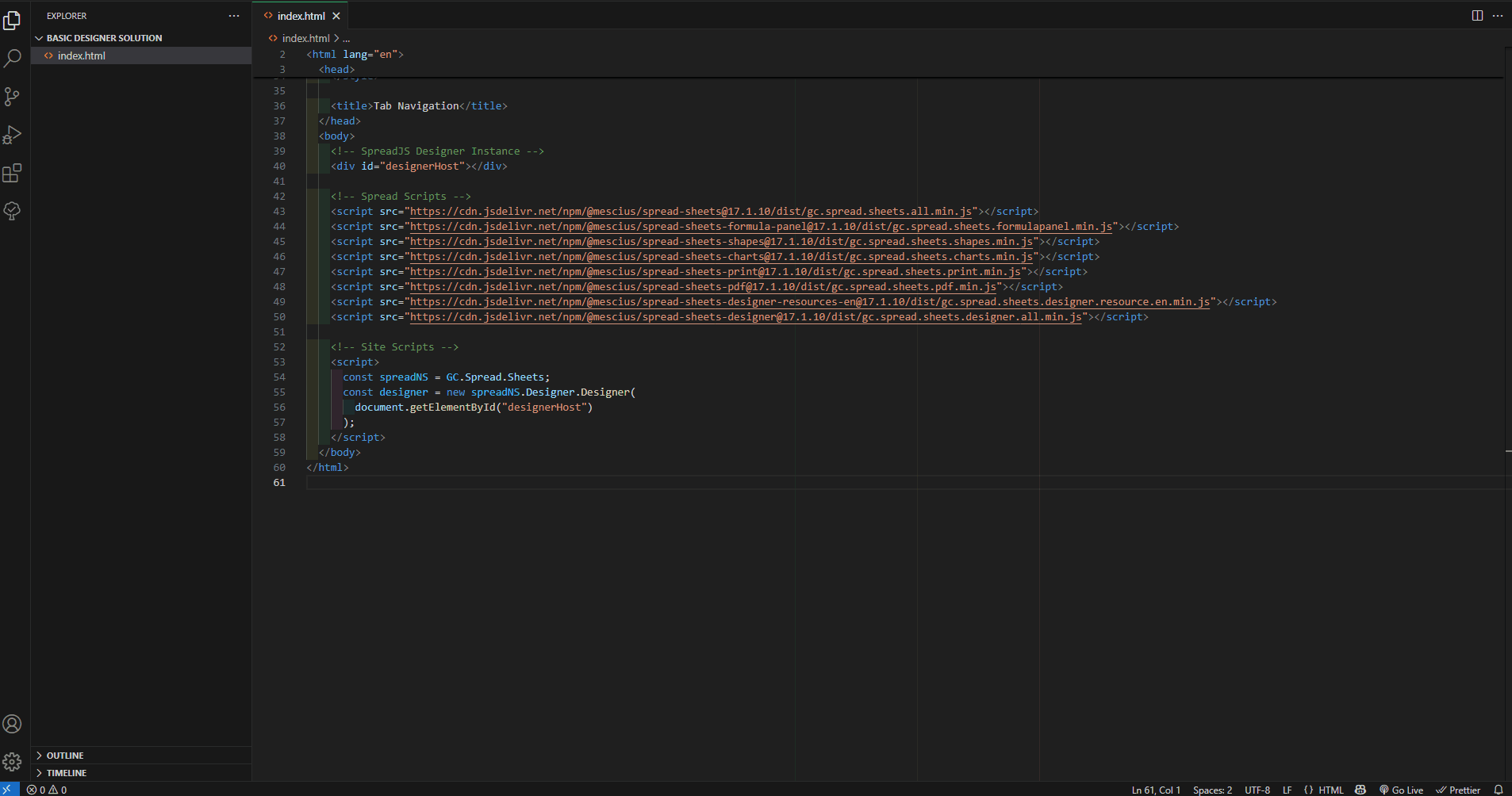
Task: Open the Manage gear icon
Action: point(12,762)
